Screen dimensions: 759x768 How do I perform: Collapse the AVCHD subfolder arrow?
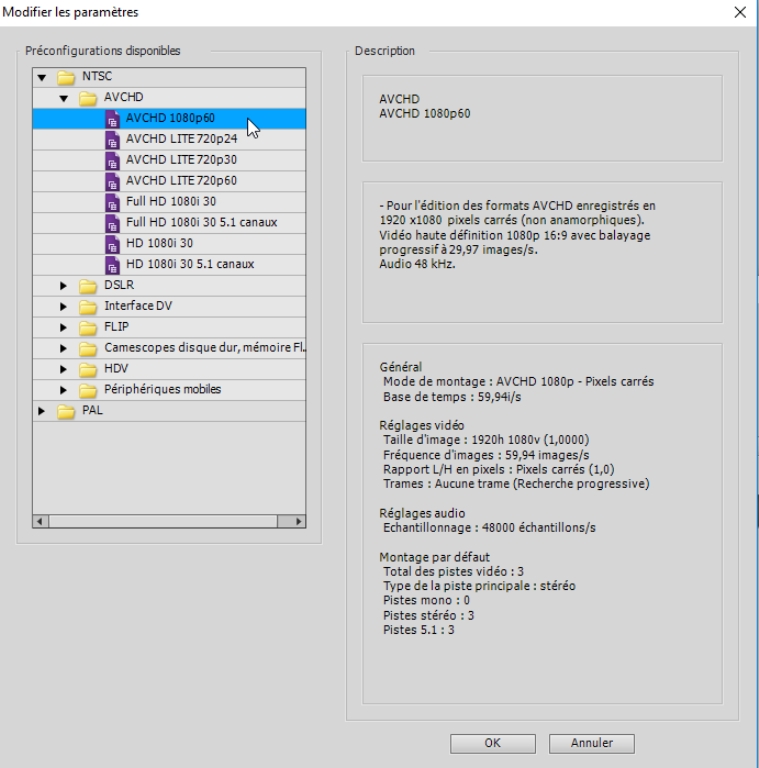[x=64, y=98]
